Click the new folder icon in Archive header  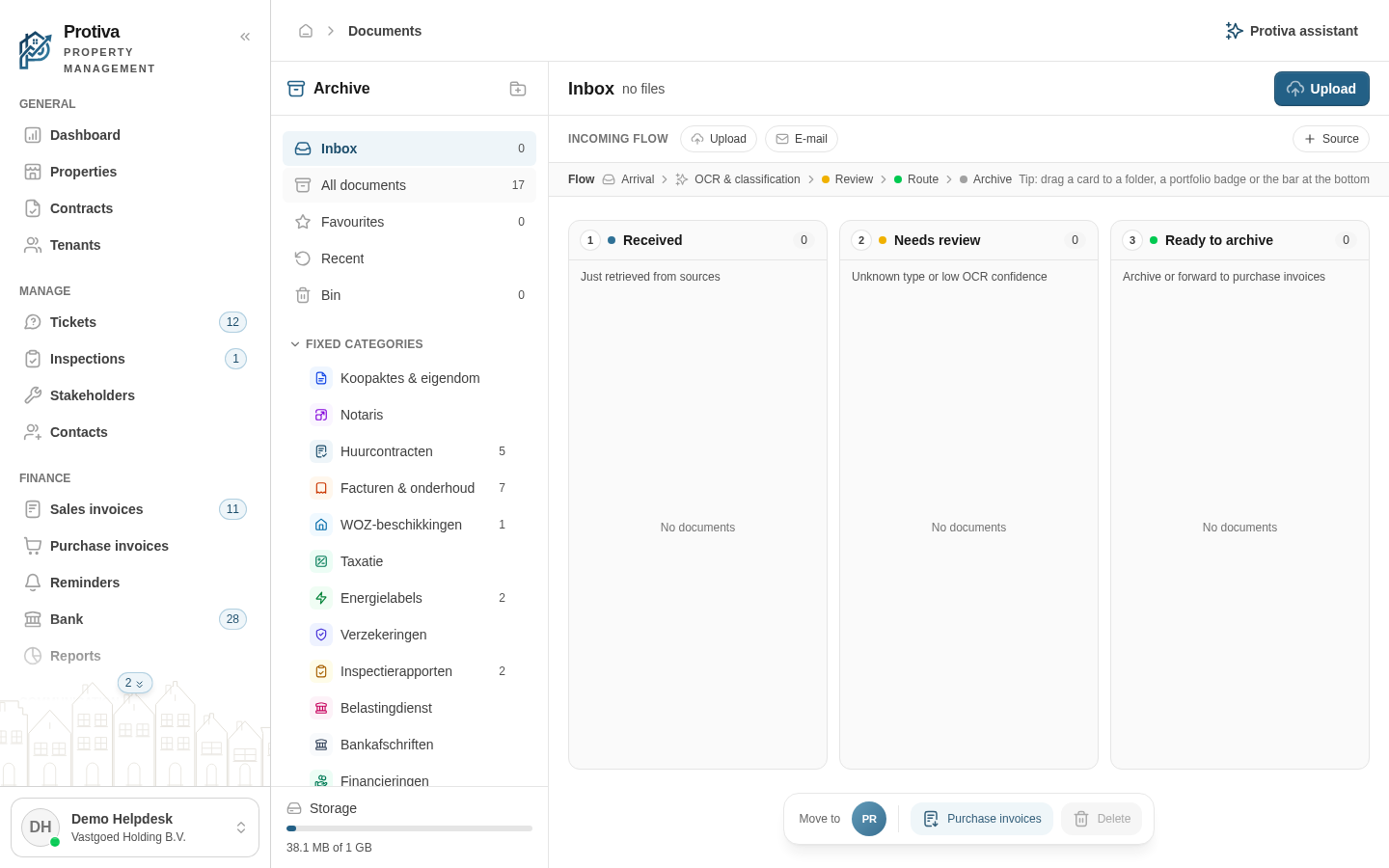click(x=518, y=89)
